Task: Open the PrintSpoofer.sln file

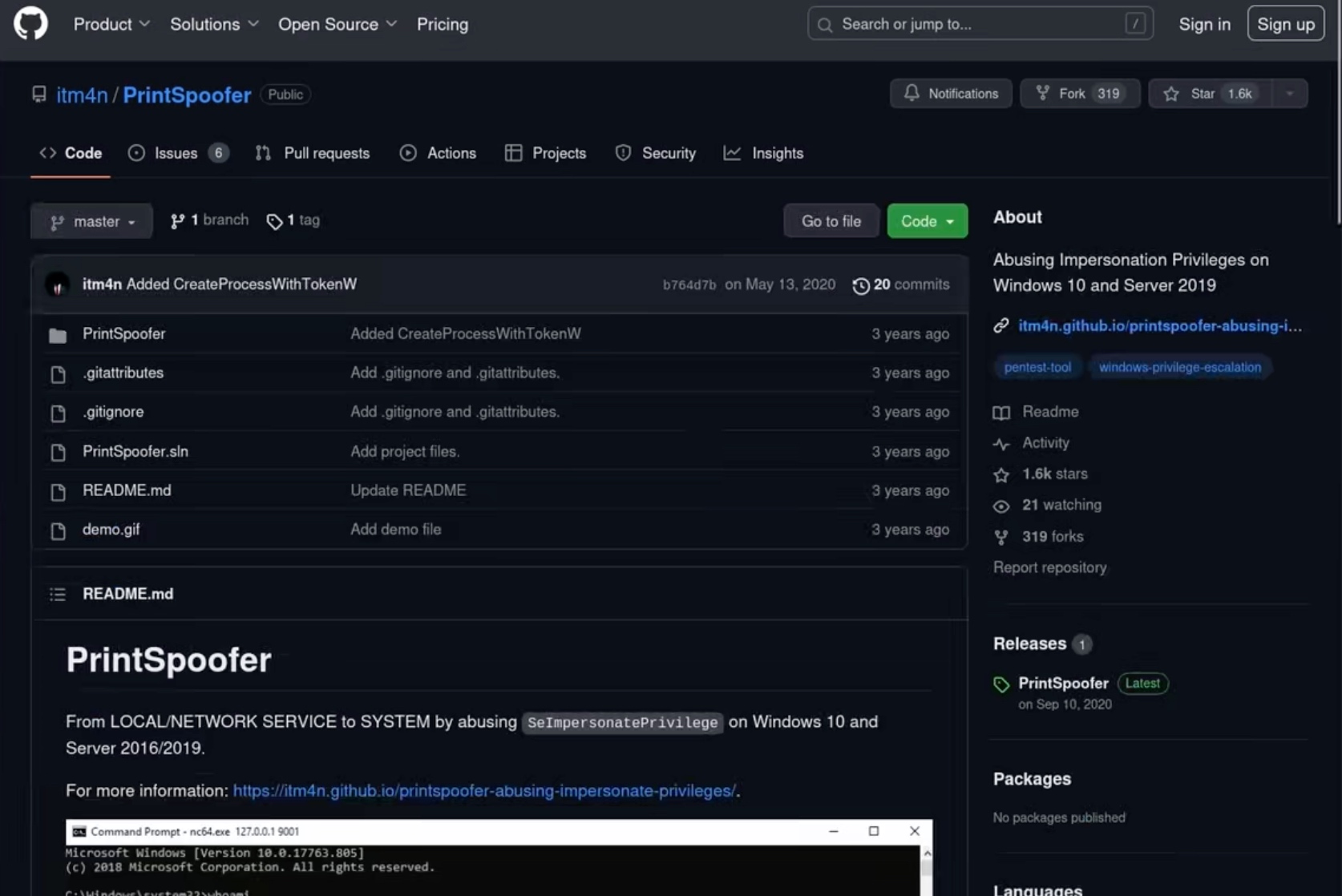Action: pyautogui.click(x=135, y=451)
